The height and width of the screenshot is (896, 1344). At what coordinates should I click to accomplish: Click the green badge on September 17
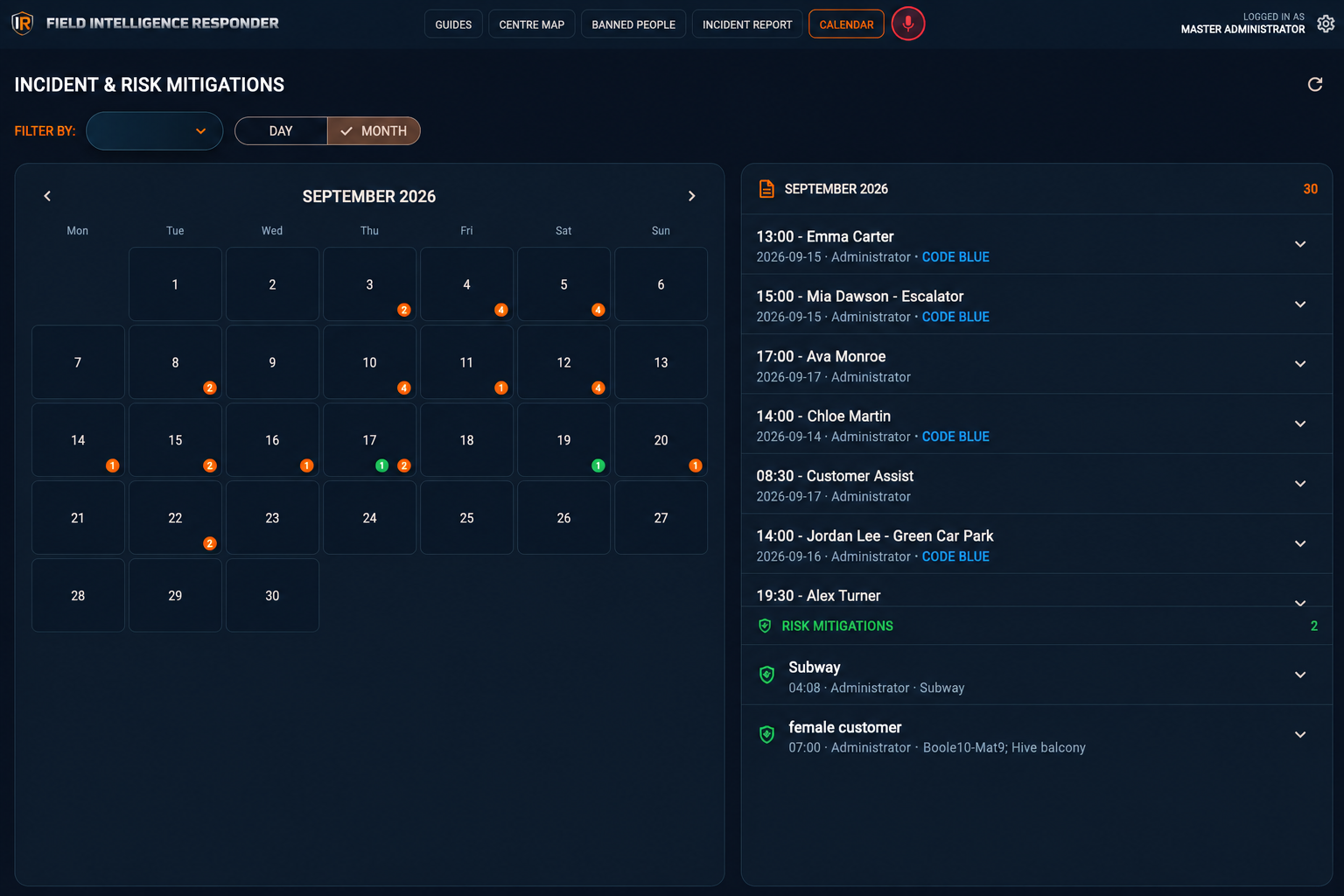point(381,465)
